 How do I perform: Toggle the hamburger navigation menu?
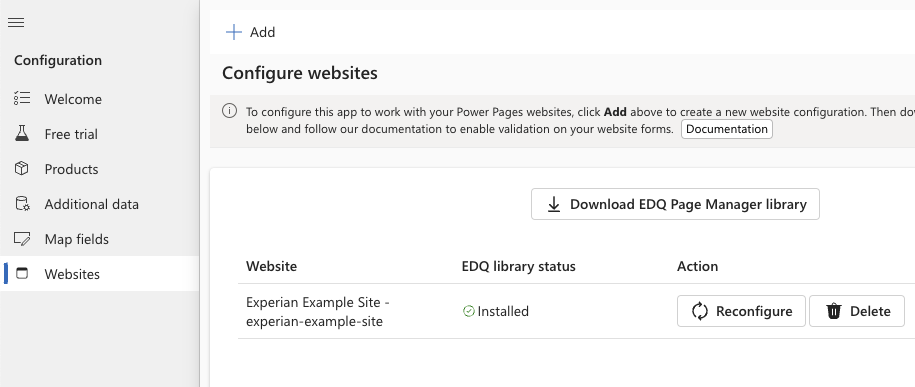click(x=16, y=23)
